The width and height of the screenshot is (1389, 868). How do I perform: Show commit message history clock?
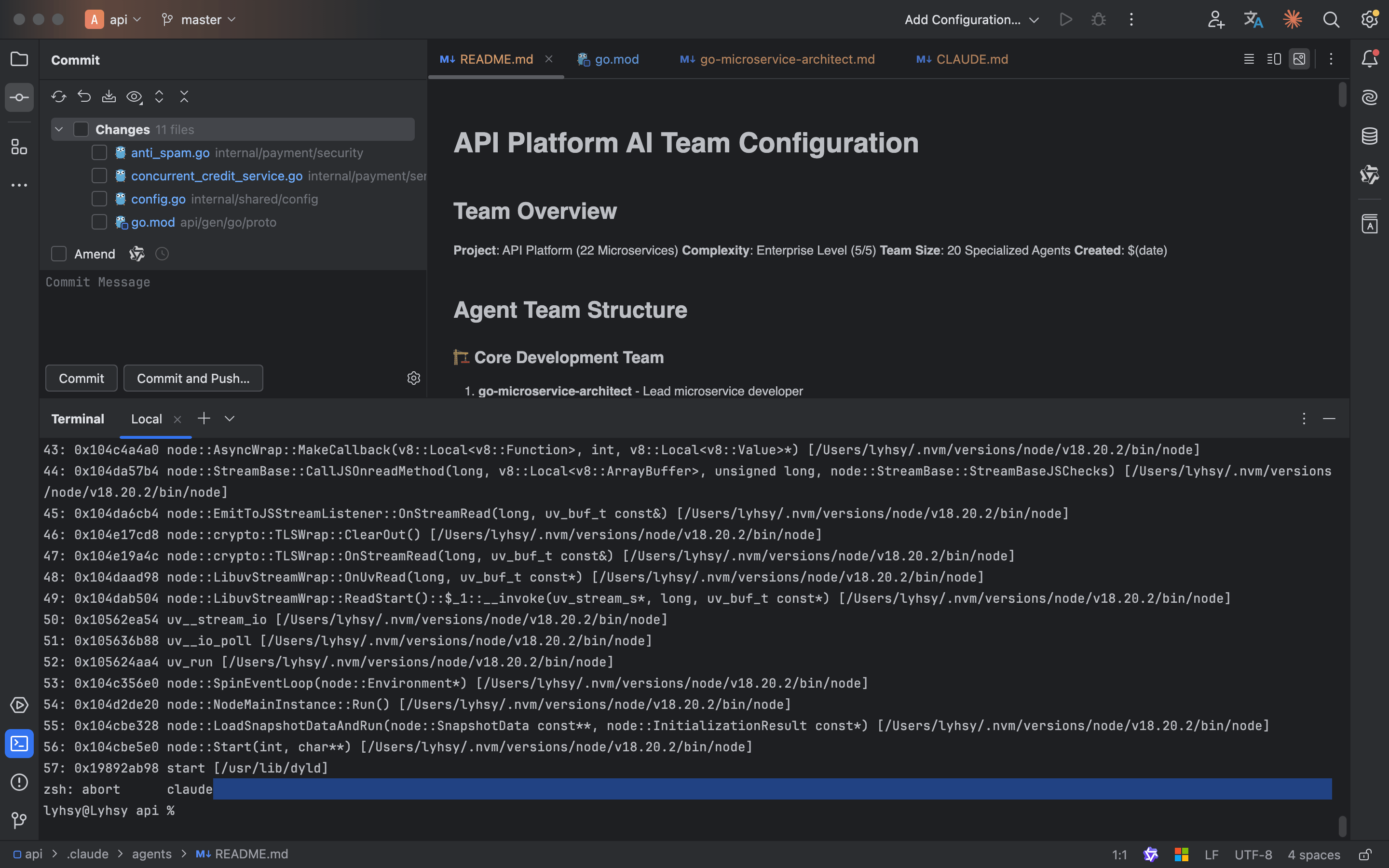(x=162, y=254)
